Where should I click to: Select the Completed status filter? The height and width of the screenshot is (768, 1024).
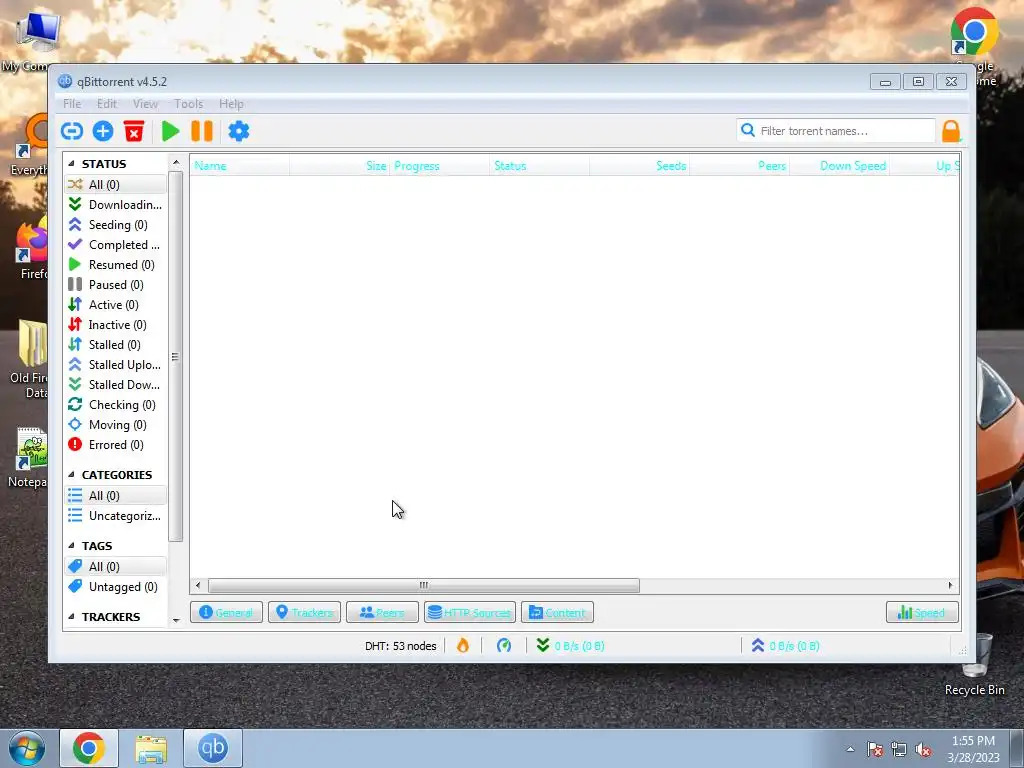[116, 245]
